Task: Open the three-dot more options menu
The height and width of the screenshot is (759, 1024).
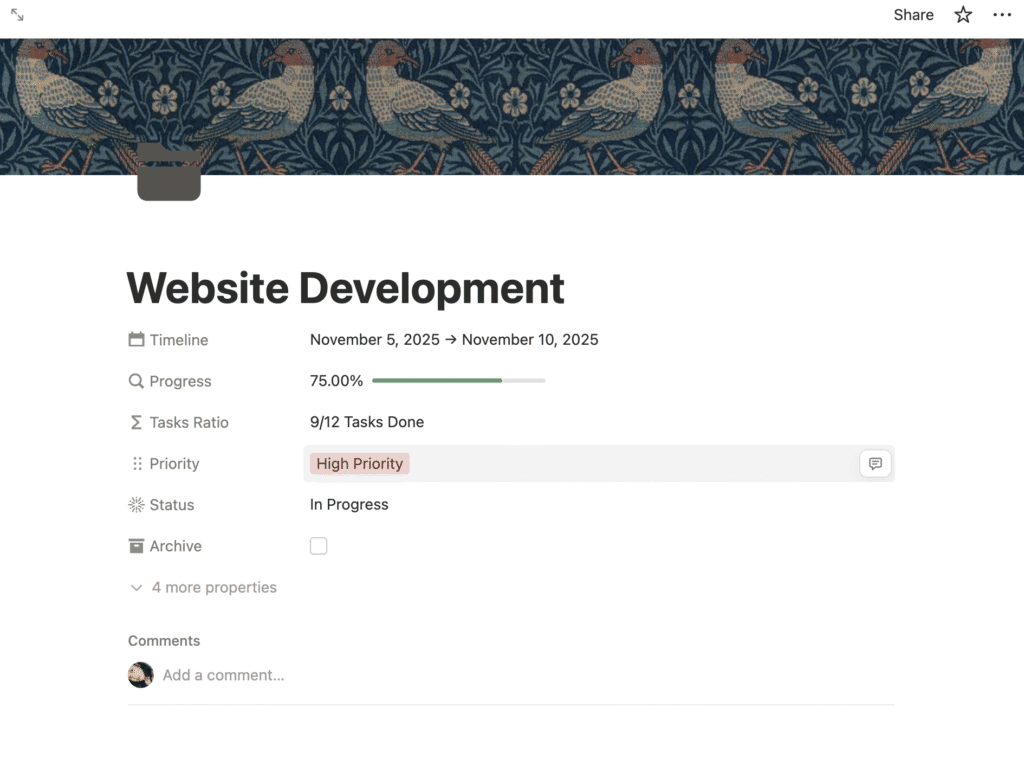Action: click(1002, 15)
